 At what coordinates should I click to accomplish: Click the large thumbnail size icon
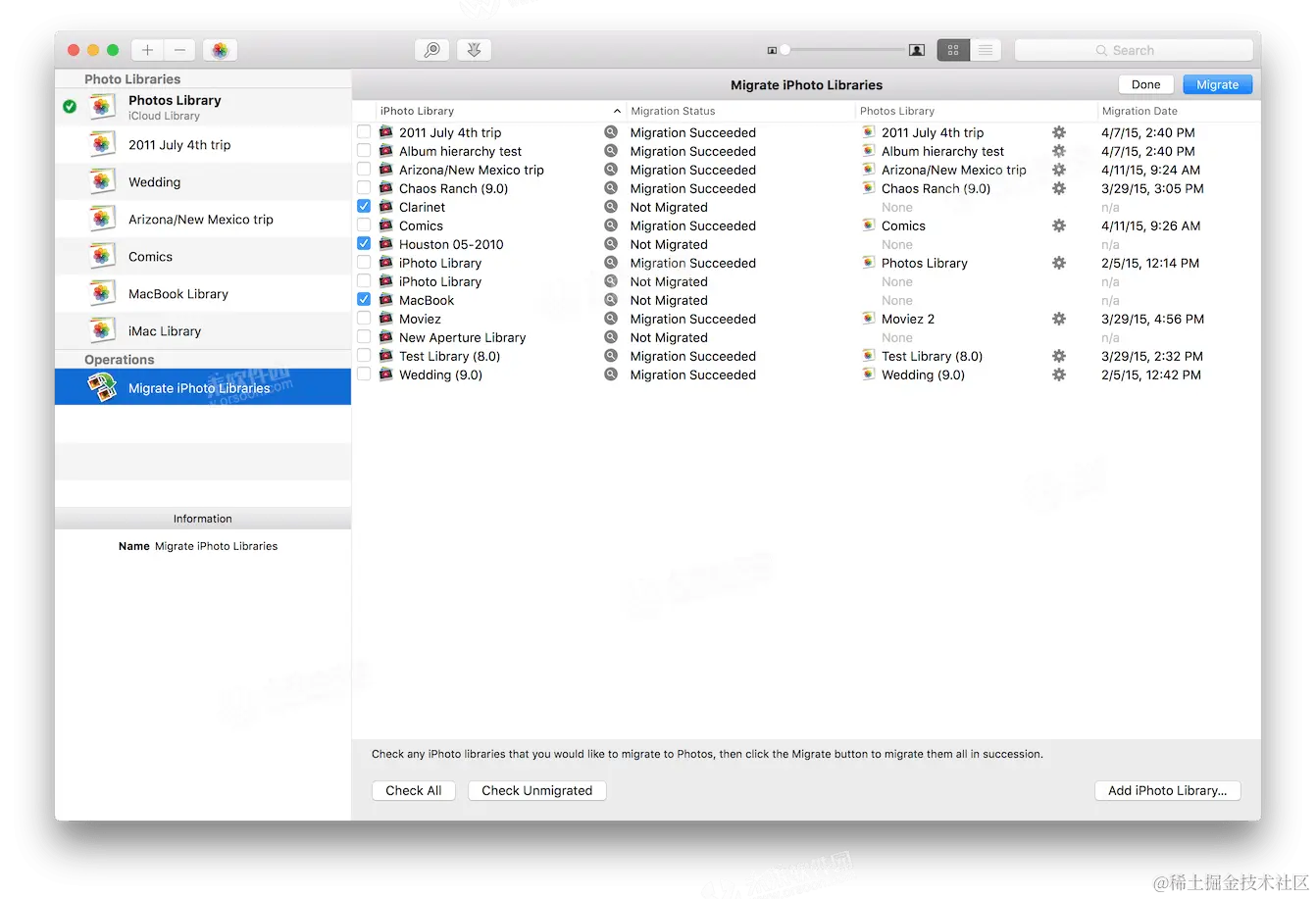point(917,50)
